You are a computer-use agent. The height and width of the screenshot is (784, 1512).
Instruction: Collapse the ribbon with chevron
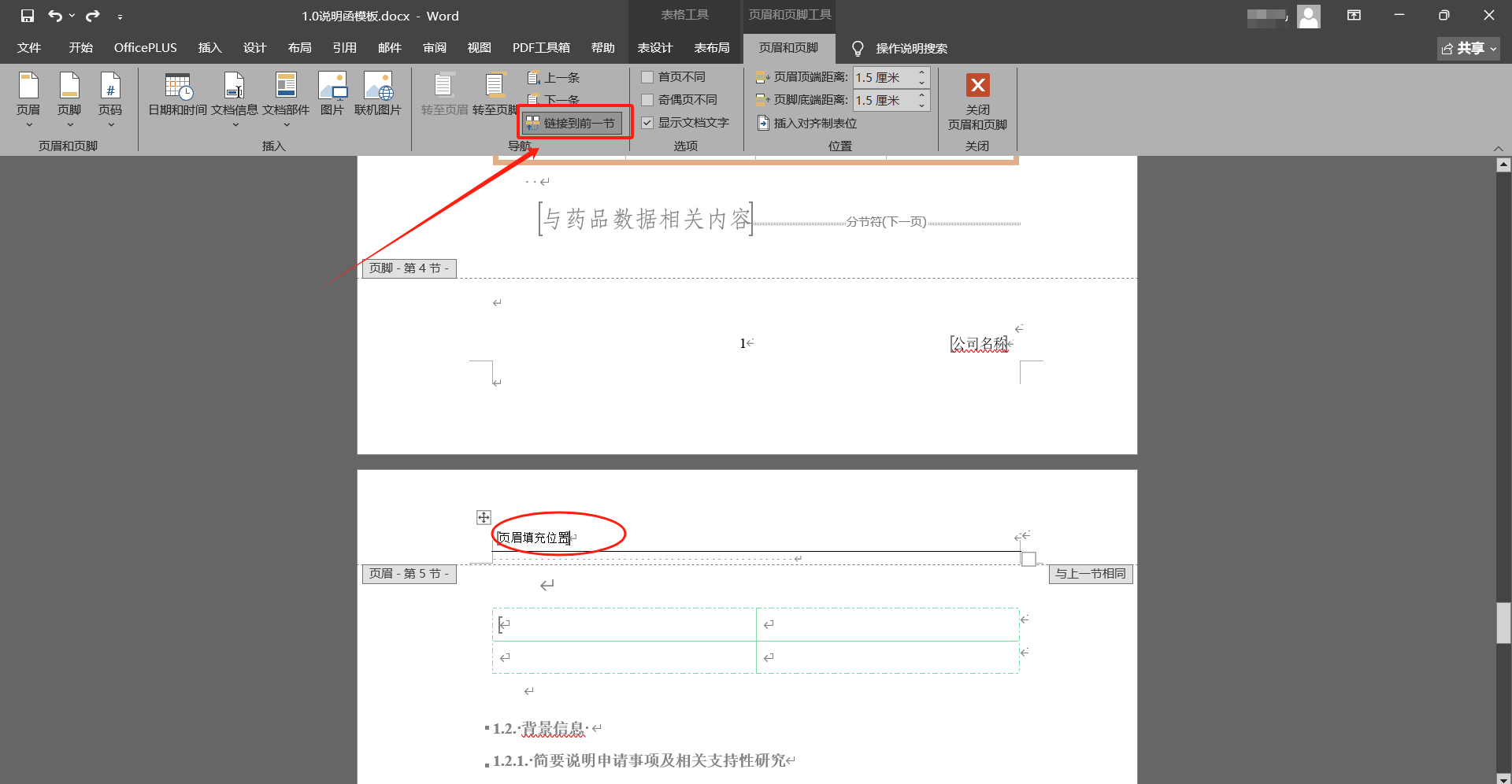point(1499,149)
